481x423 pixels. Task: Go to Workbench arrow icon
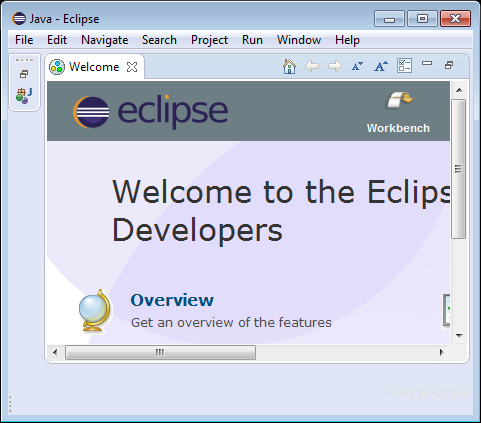click(x=399, y=100)
